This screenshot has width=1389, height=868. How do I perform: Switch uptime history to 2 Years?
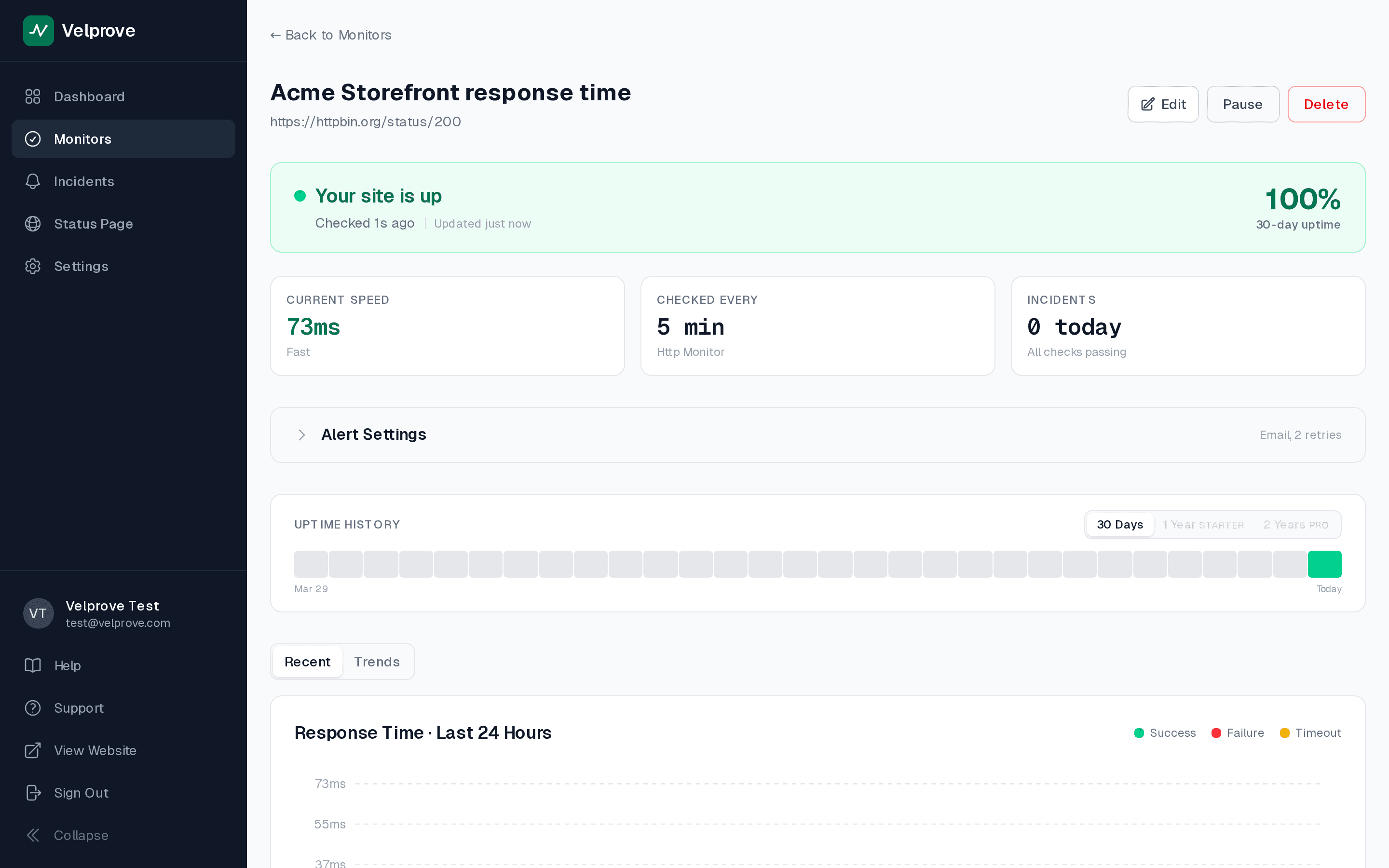tap(1295, 525)
